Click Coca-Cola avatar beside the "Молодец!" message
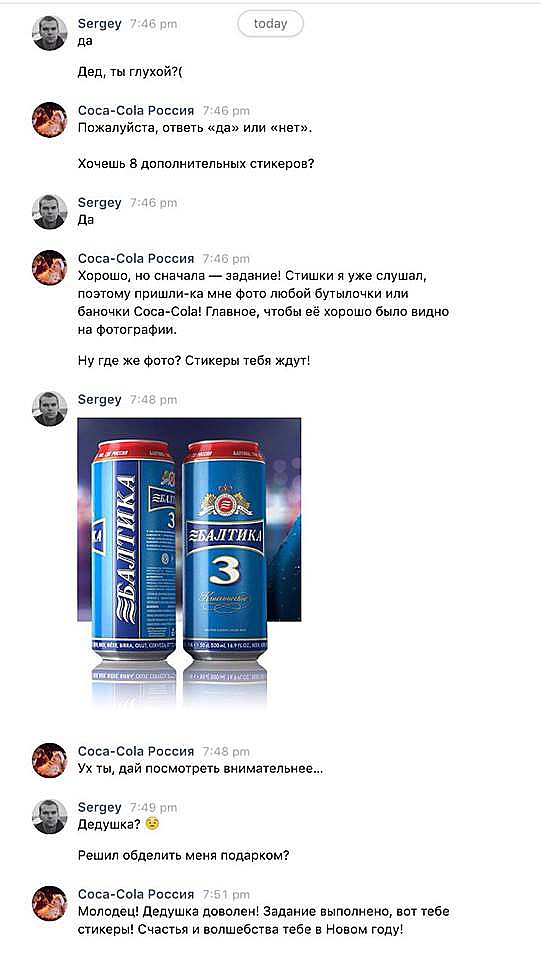The image size is (541, 960). tap(50, 904)
